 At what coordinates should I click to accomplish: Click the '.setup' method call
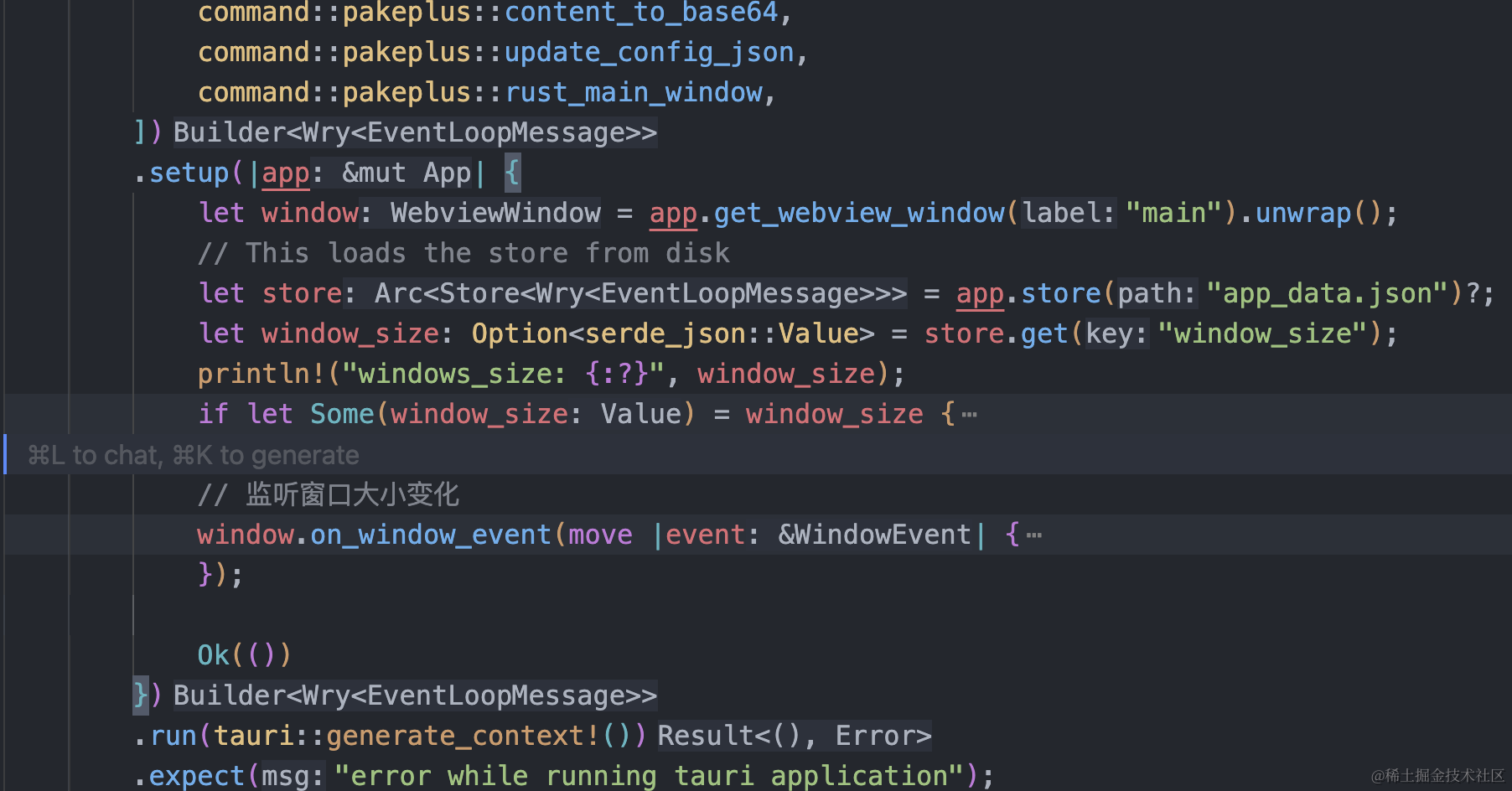pos(182,173)
